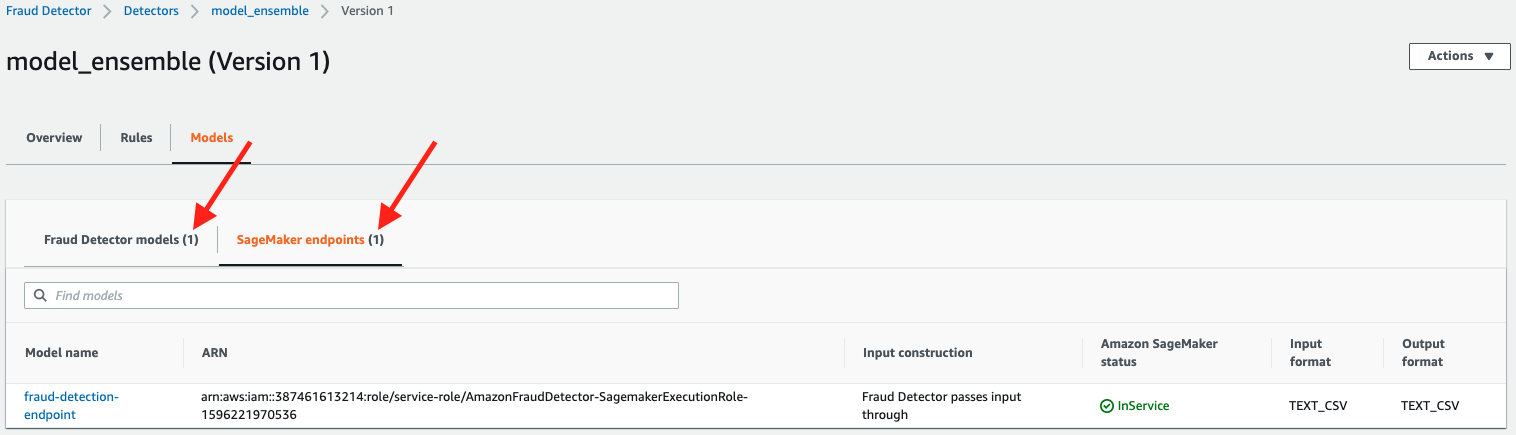Navigate to Detectors in the breadcrumb
Screen dimensions: 1516x435
[x=151, y=11]
